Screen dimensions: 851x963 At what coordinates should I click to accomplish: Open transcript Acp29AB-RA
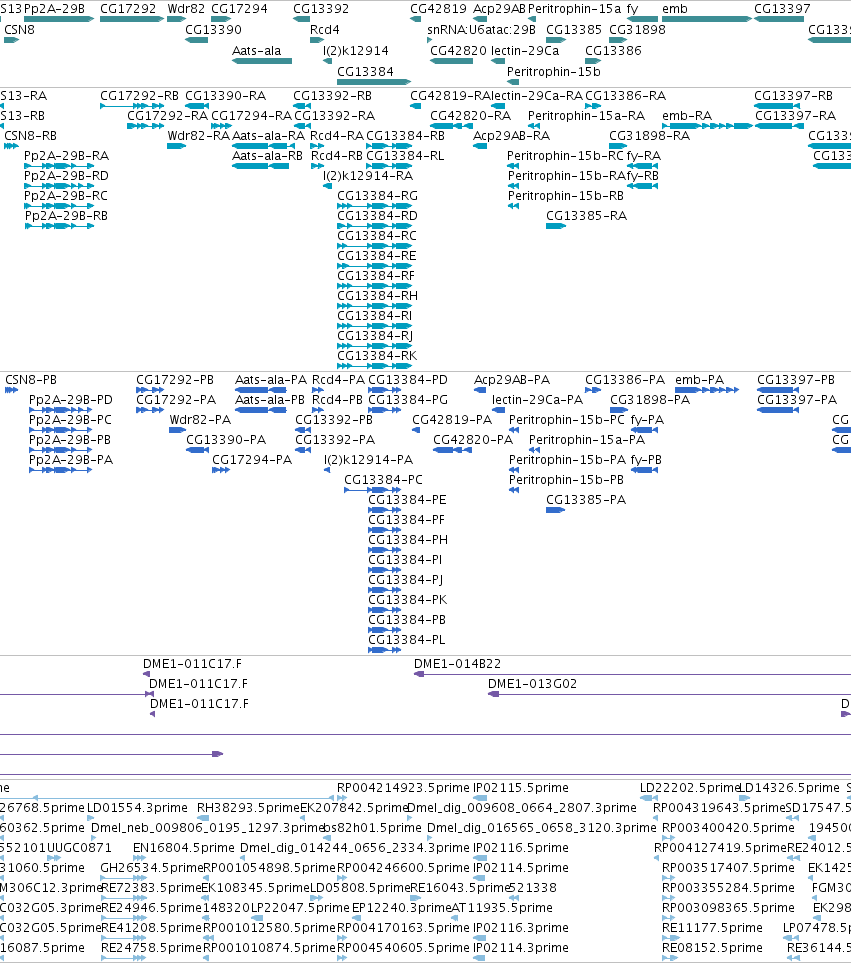point(511,136)
